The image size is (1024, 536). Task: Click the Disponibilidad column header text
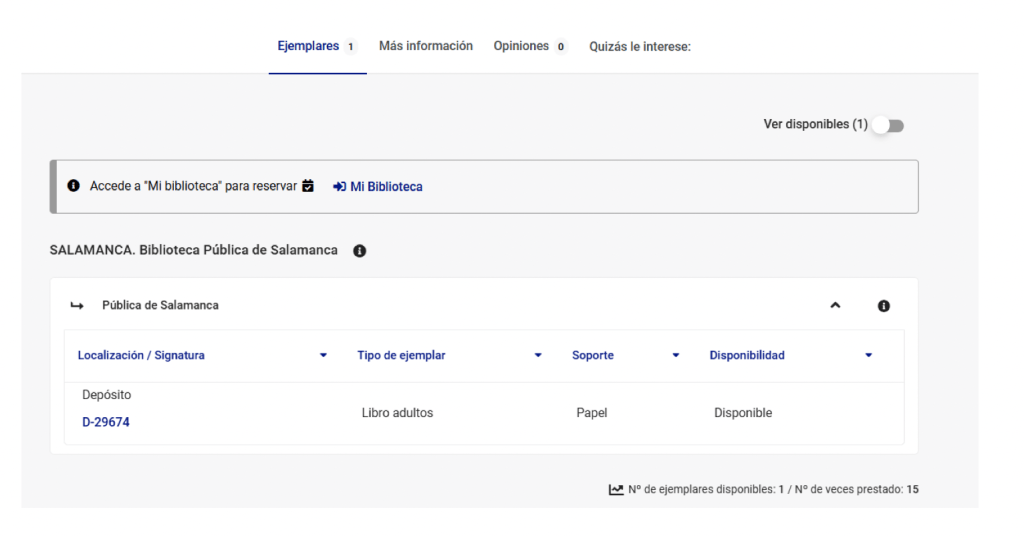point(747,355)
